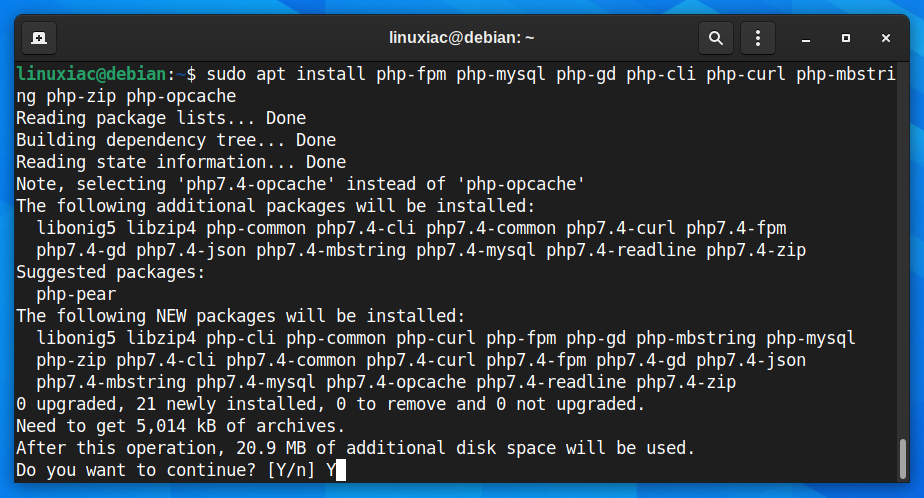Viewport: 924px width, 498px height.
Task: Click 'The following NEW packages' line
Action: pyautogui.click(x=240, y=316)
